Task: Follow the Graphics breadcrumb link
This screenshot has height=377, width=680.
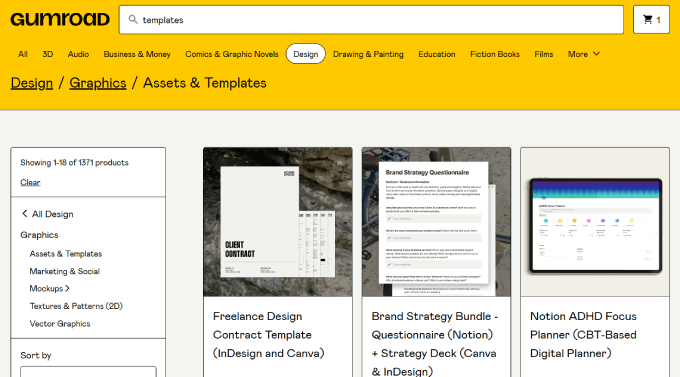Action: point(98,83)
